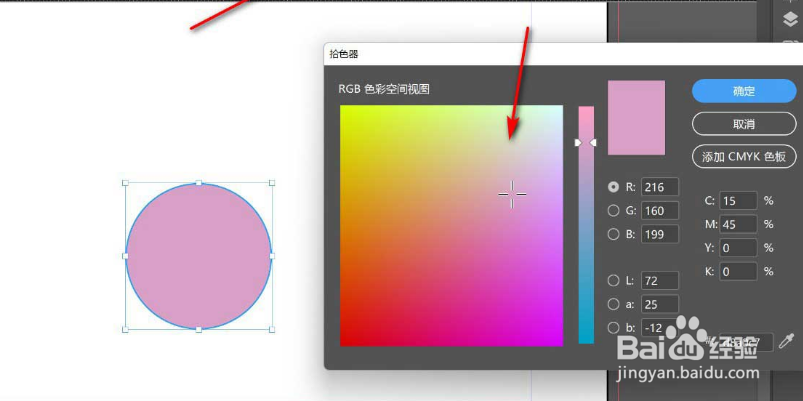Open the Layers panel icon
The height and width of the screenshot is (401, 803).
pyautogui.click(x=789, y=19)
